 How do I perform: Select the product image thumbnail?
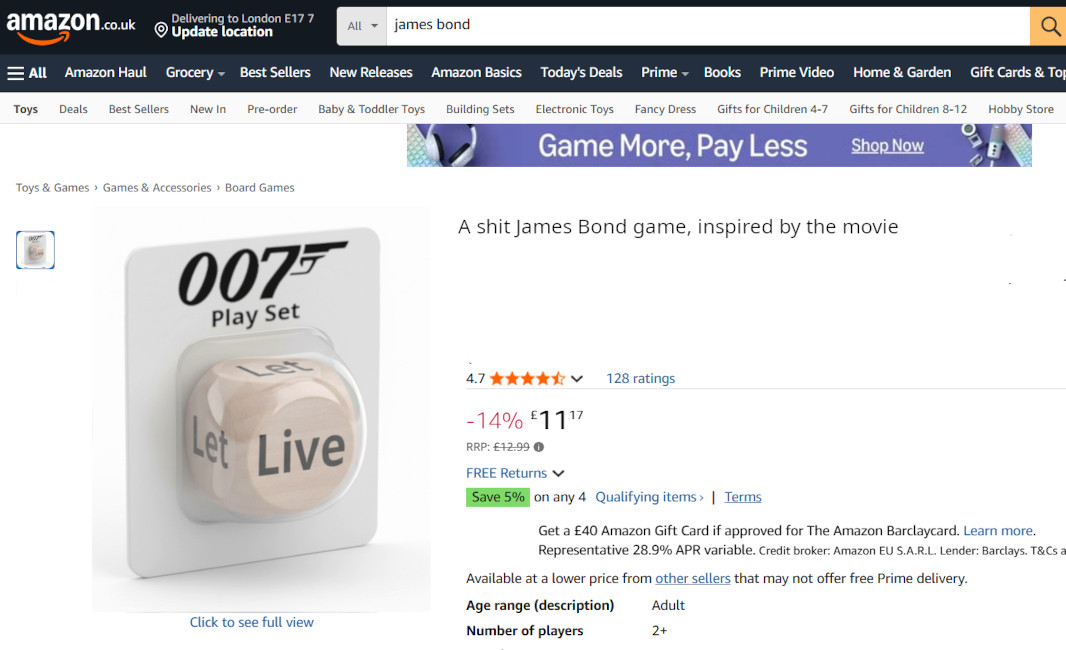pos(35,250)
